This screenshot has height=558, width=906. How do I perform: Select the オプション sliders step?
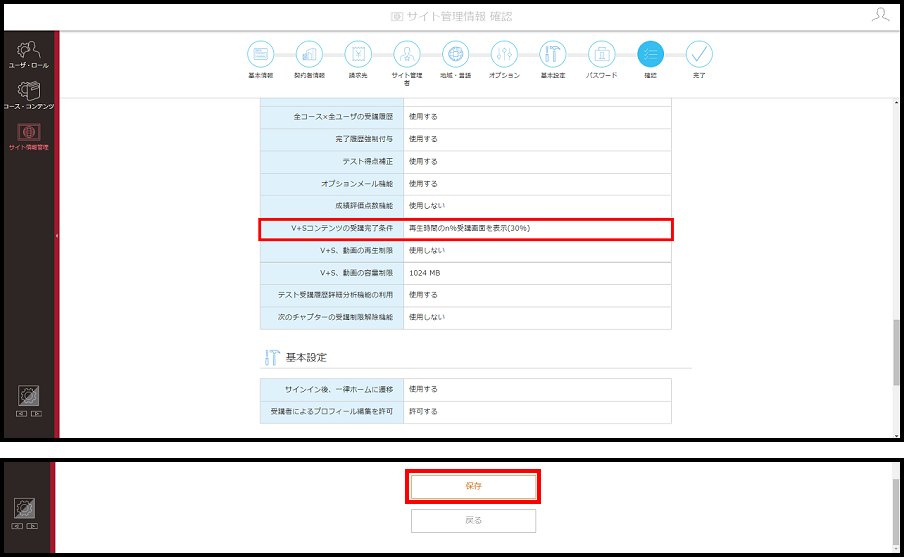504,54
